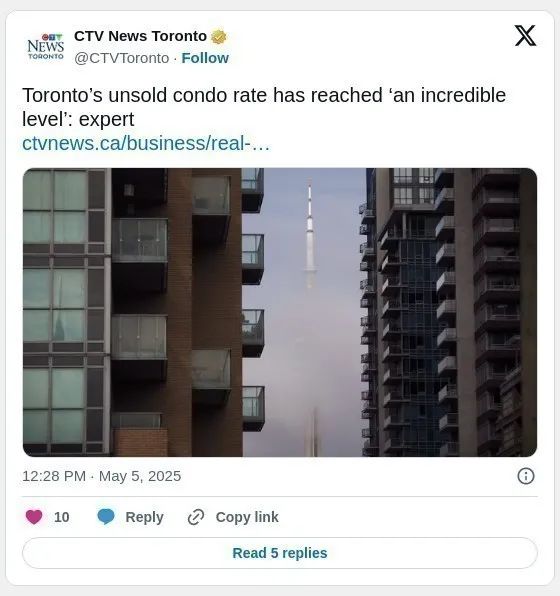Click the heart icon to like the post
The height and width of the screenshot is (596, 560).
34,517
